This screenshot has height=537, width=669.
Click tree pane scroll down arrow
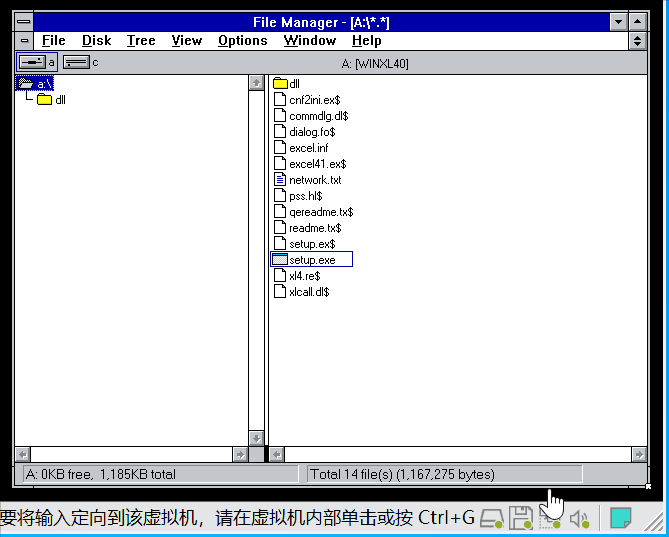coord(256,438)
